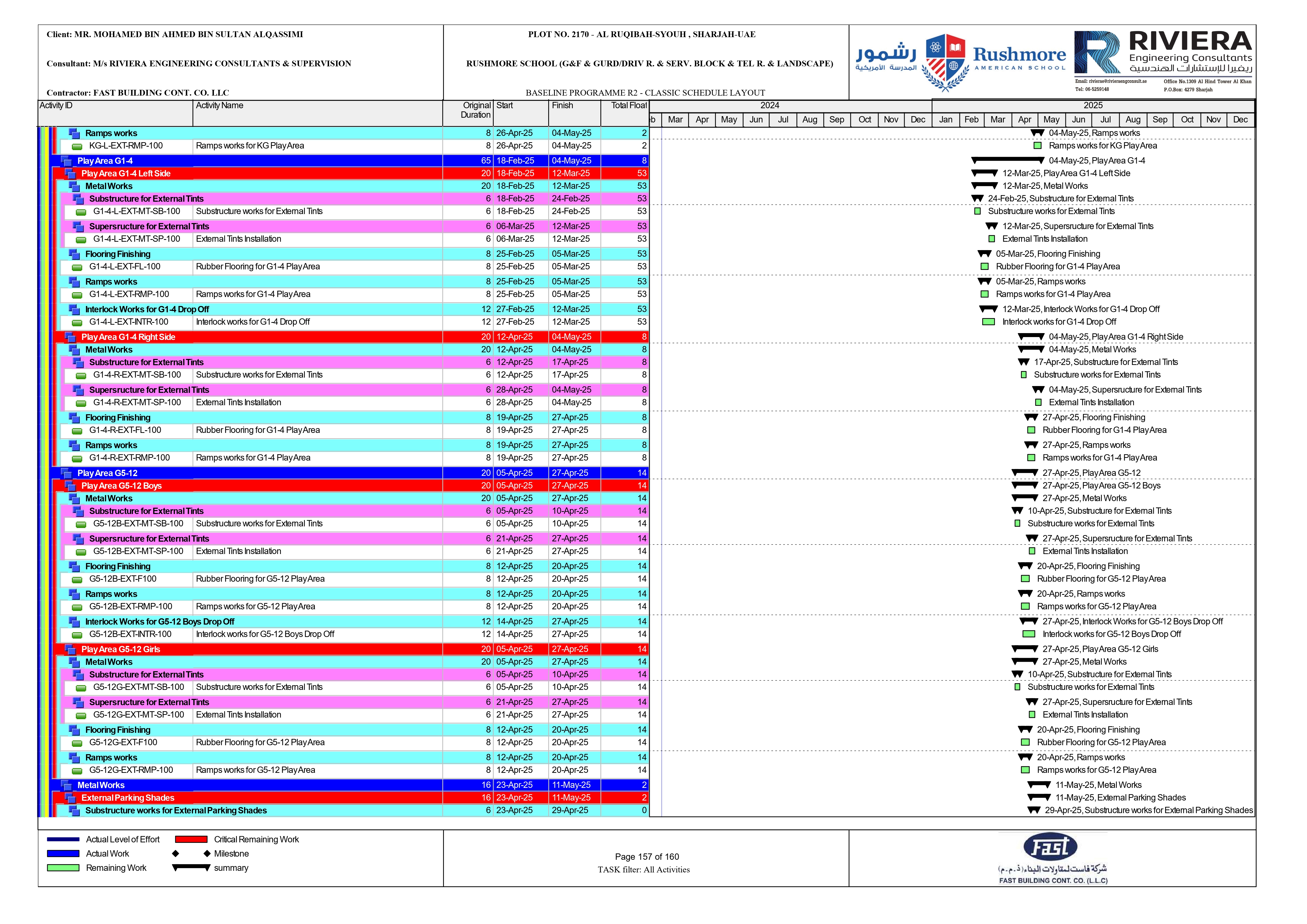Click activity icon beside G1-4-R-EXT-RMP-100
This screenshot has height=924, width=1307.
pyautogui.click(x=77, y=459)
